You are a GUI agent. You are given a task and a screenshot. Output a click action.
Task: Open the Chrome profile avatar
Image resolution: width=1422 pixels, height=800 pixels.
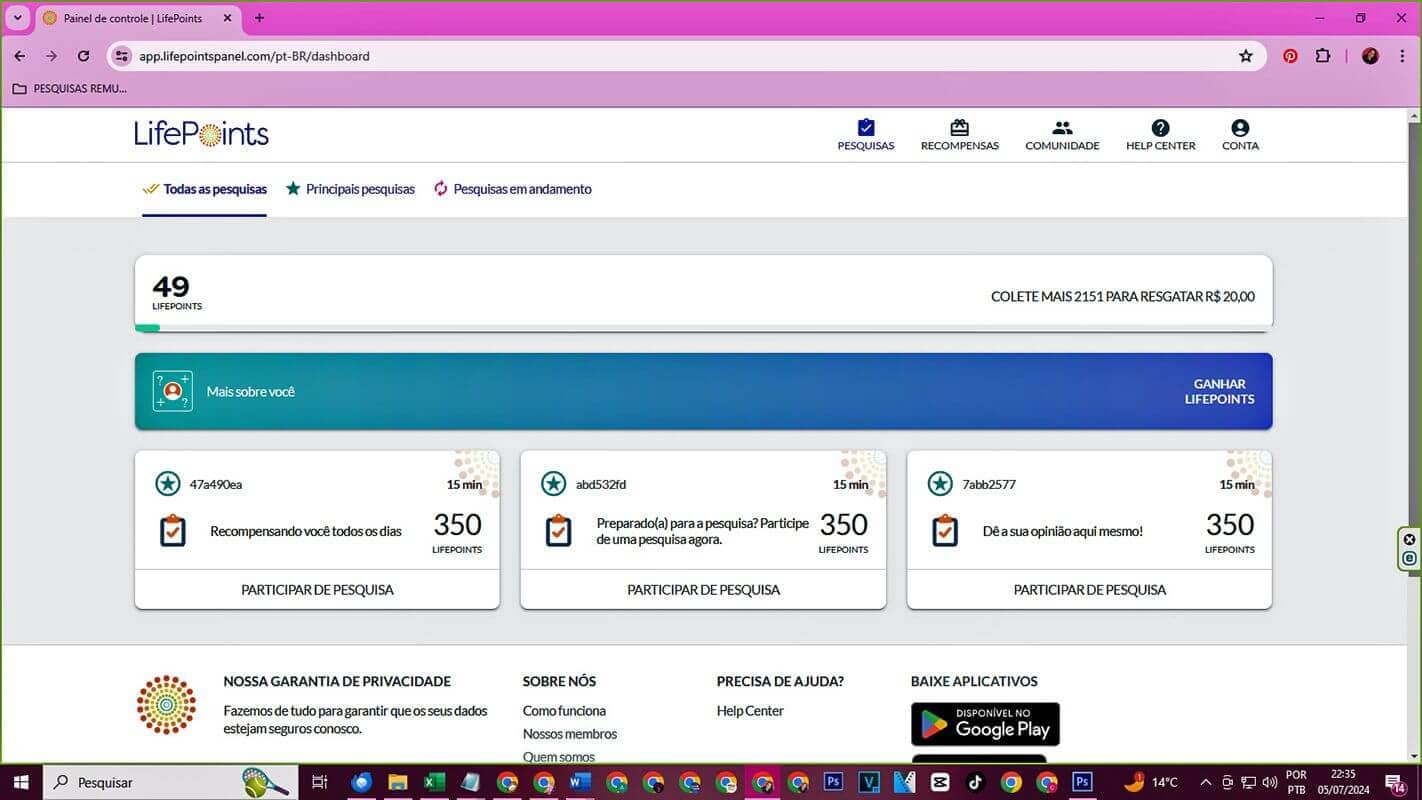1370,56
